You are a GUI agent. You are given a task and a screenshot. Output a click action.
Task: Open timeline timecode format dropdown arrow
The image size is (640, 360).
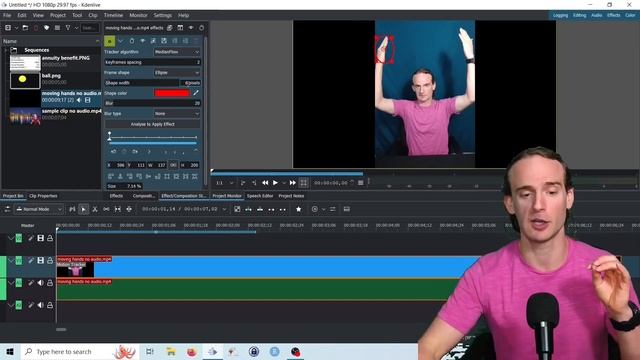click(224, 209)
